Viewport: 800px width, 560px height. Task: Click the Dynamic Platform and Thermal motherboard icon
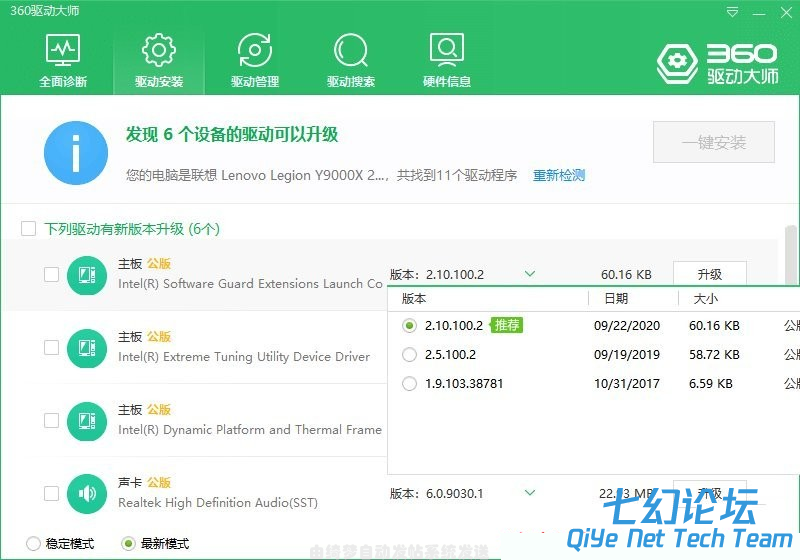coord(87,421)
